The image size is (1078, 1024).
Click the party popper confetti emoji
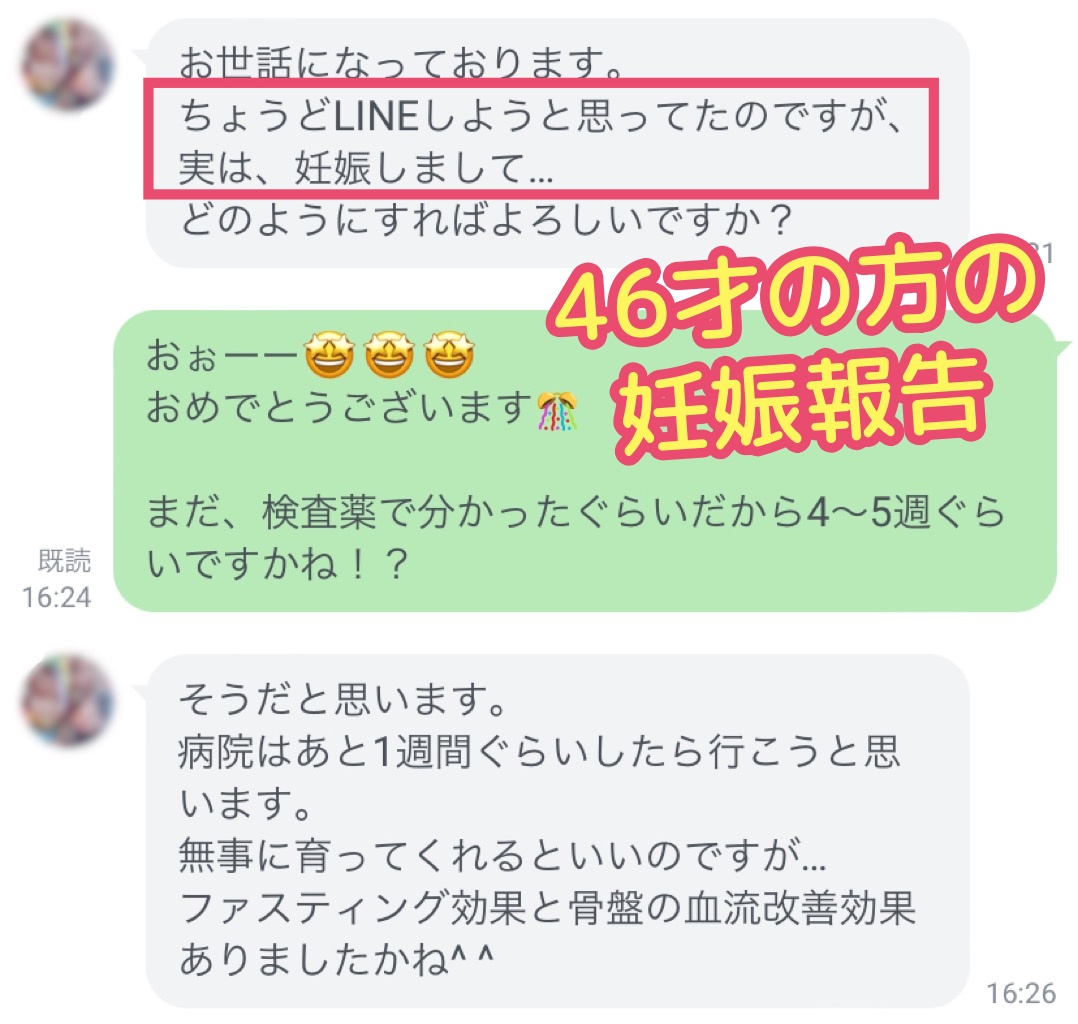pos(558,411)
